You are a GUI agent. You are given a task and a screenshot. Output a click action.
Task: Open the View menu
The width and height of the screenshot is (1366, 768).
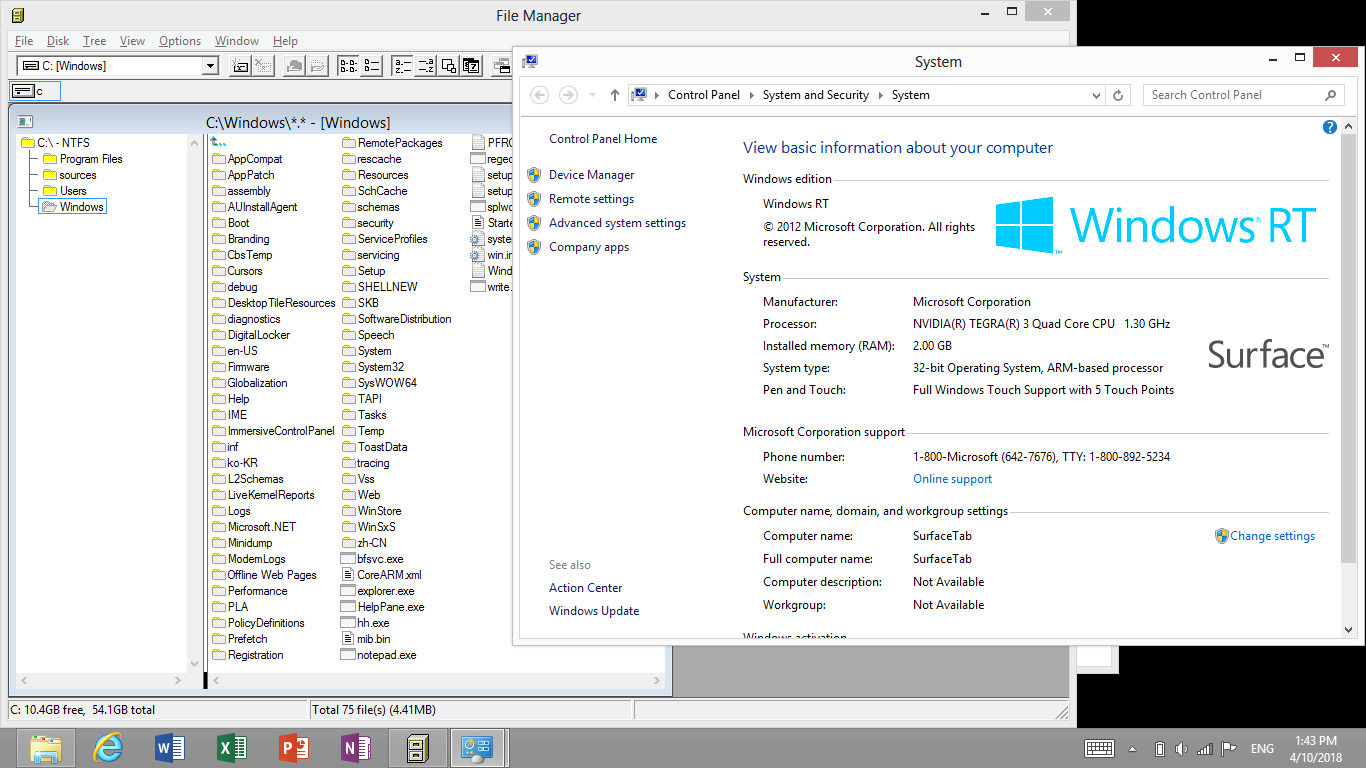tap(132, 41)
